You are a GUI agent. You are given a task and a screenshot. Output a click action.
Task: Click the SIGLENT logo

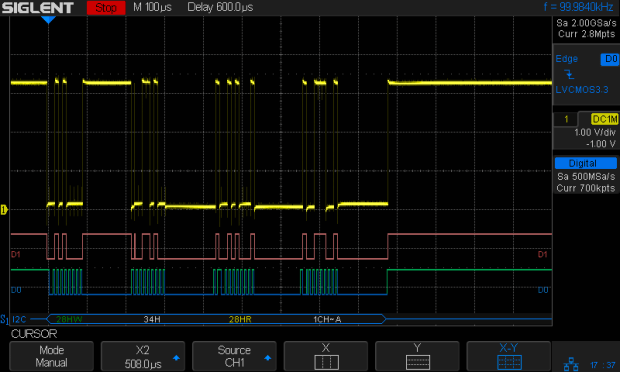pyautogui.click(x=38, y=8)
